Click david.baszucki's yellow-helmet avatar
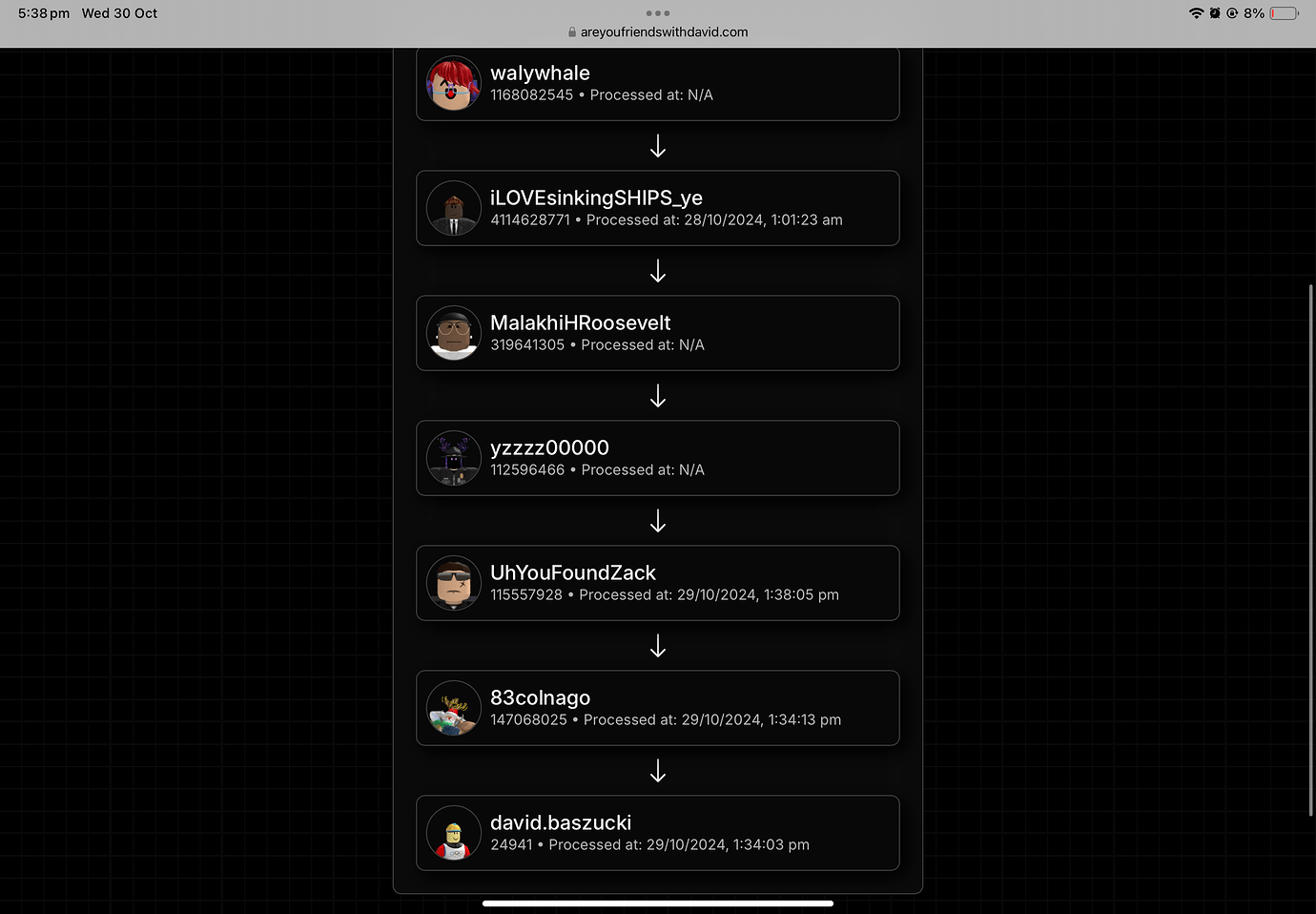This screenshot has height=914, width=1316. click(x=454, y=833)
